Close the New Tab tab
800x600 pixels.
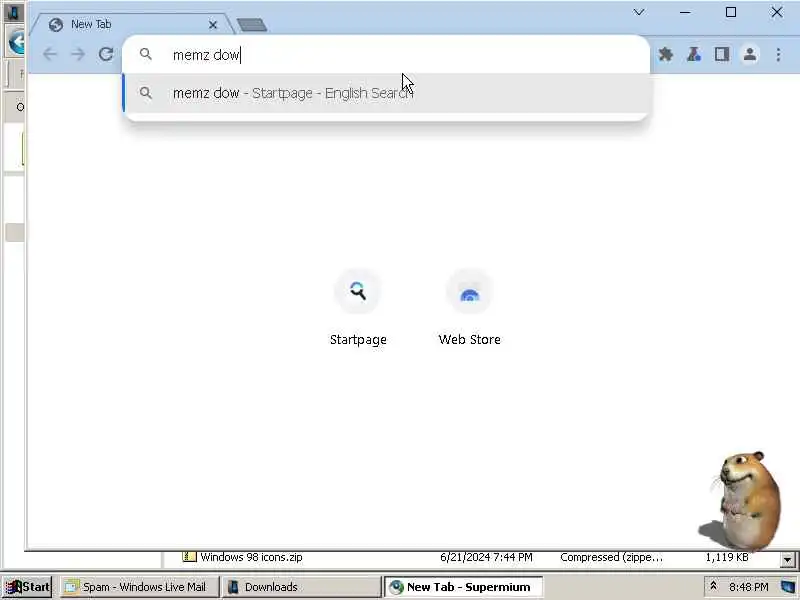pos(213,24)
